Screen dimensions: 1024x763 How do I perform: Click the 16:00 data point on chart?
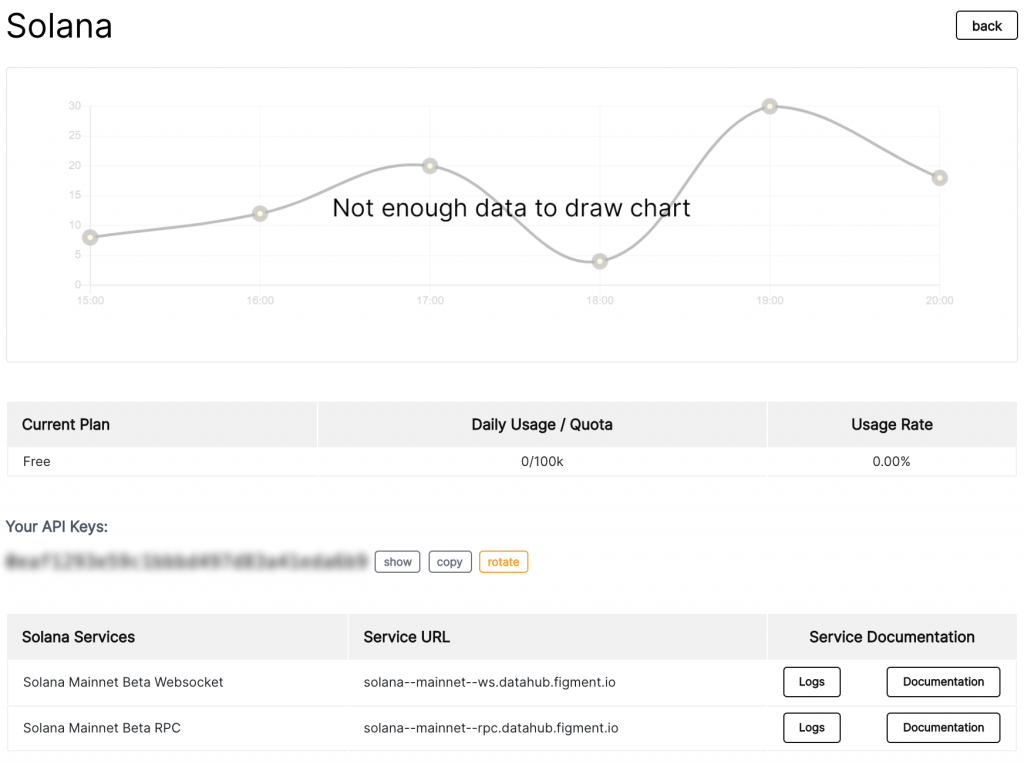[260, 213]
